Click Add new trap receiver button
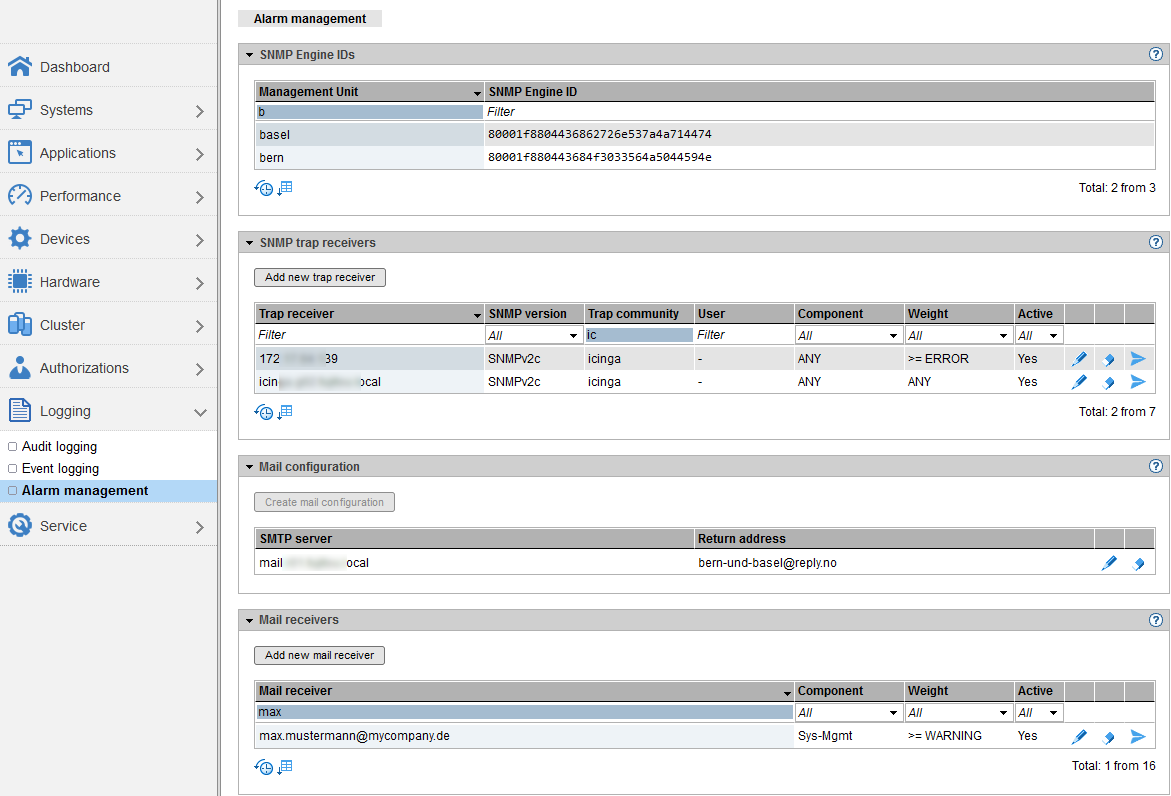1171x796 pixels. point(320,277)
